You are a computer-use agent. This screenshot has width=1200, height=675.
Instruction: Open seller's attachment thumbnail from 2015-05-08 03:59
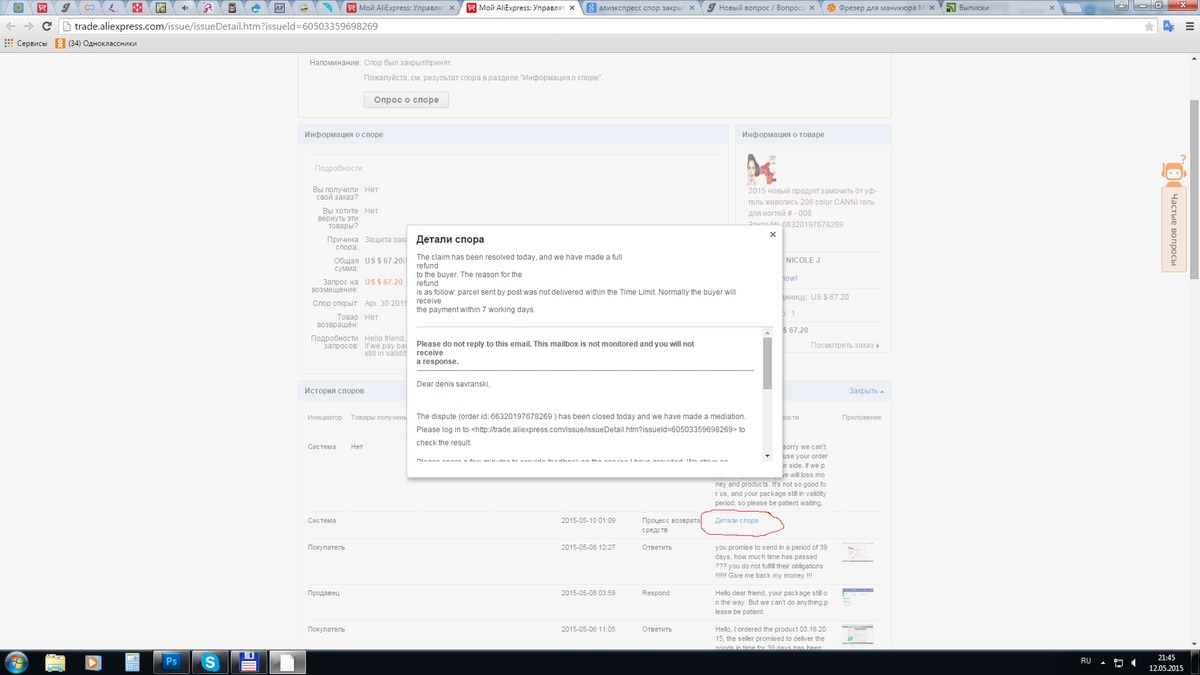(x=857, y=598)
